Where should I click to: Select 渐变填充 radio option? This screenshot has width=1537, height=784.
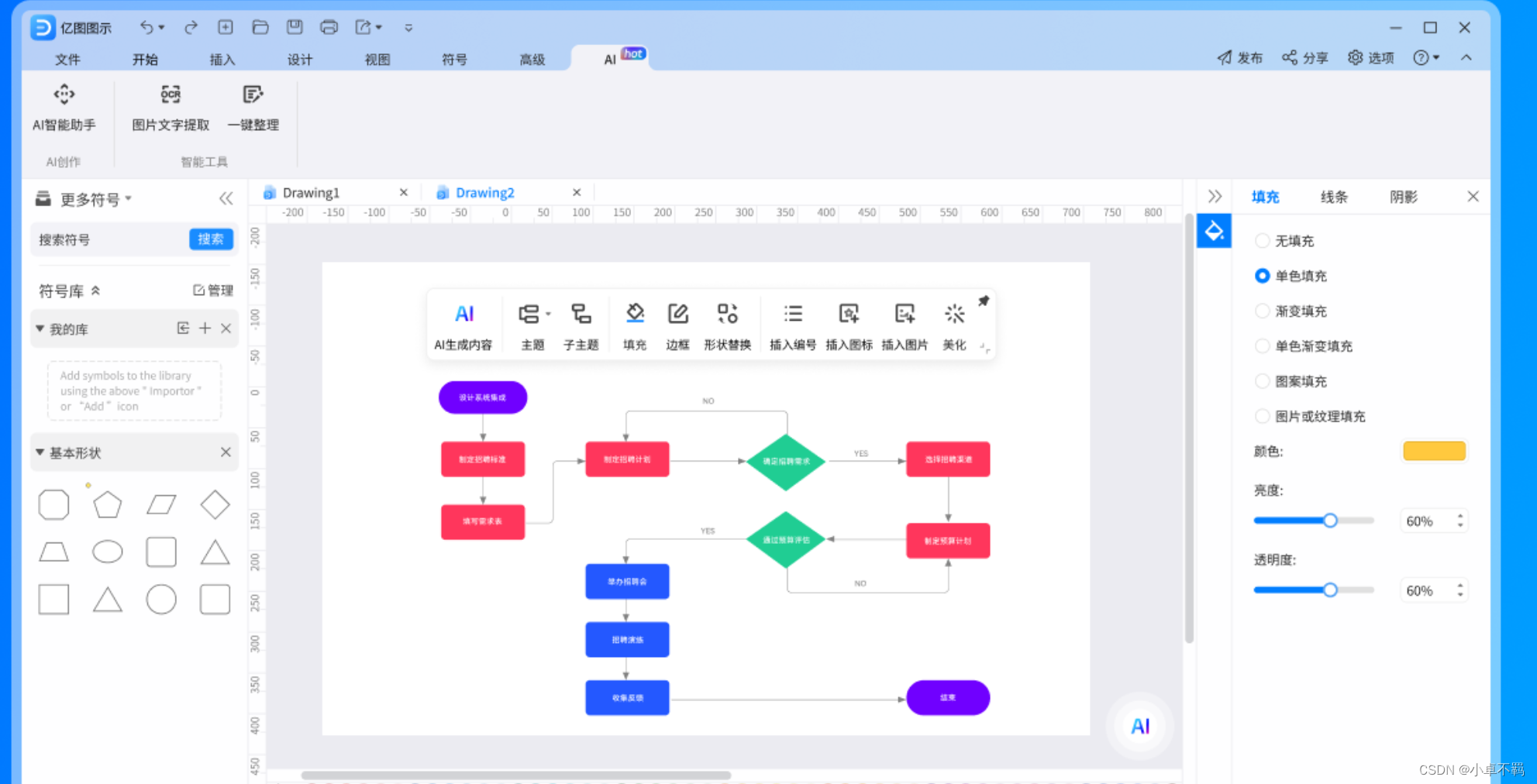tap(1262, 311)
